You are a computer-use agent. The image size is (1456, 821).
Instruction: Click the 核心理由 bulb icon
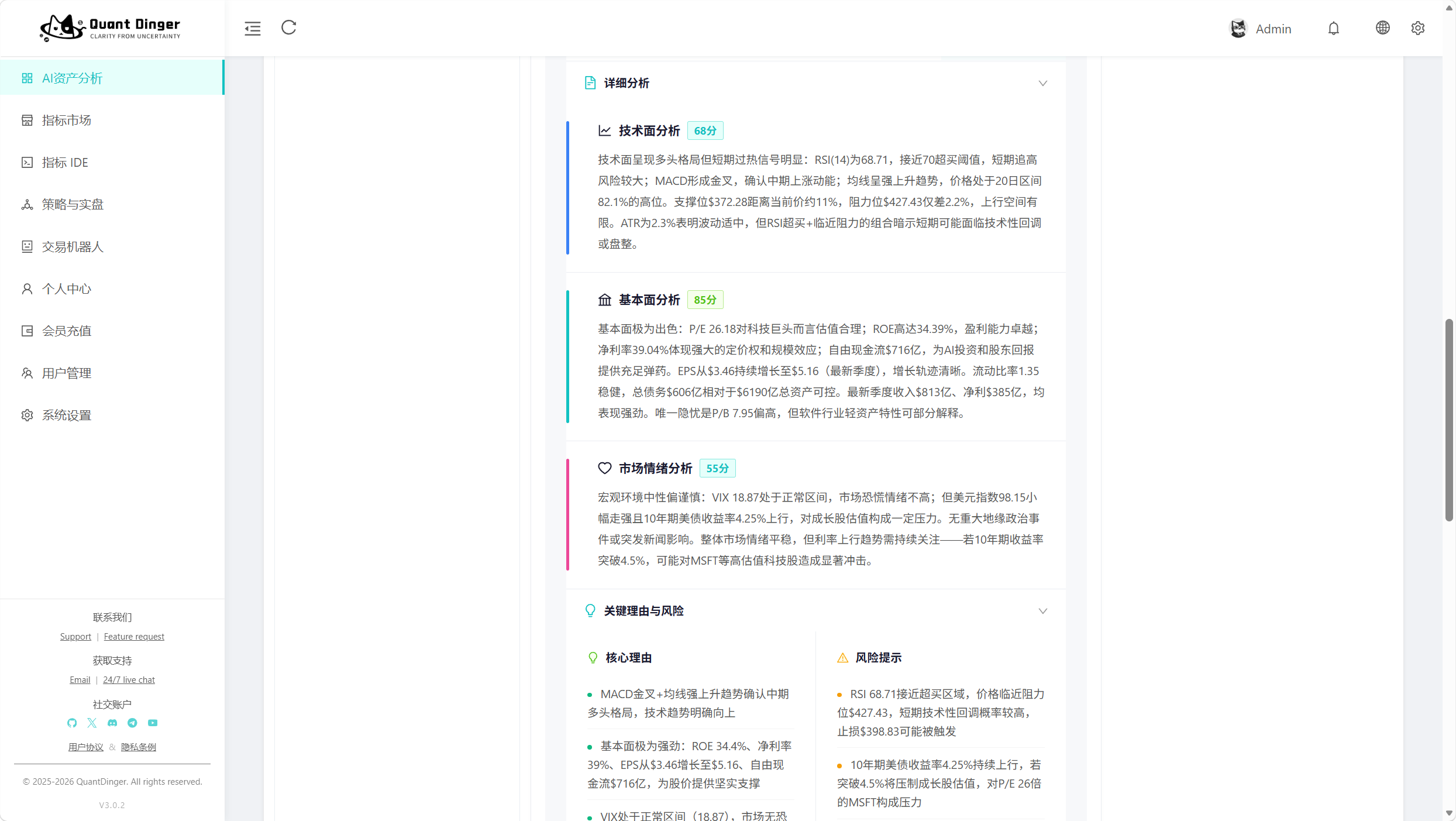(593, 658)
